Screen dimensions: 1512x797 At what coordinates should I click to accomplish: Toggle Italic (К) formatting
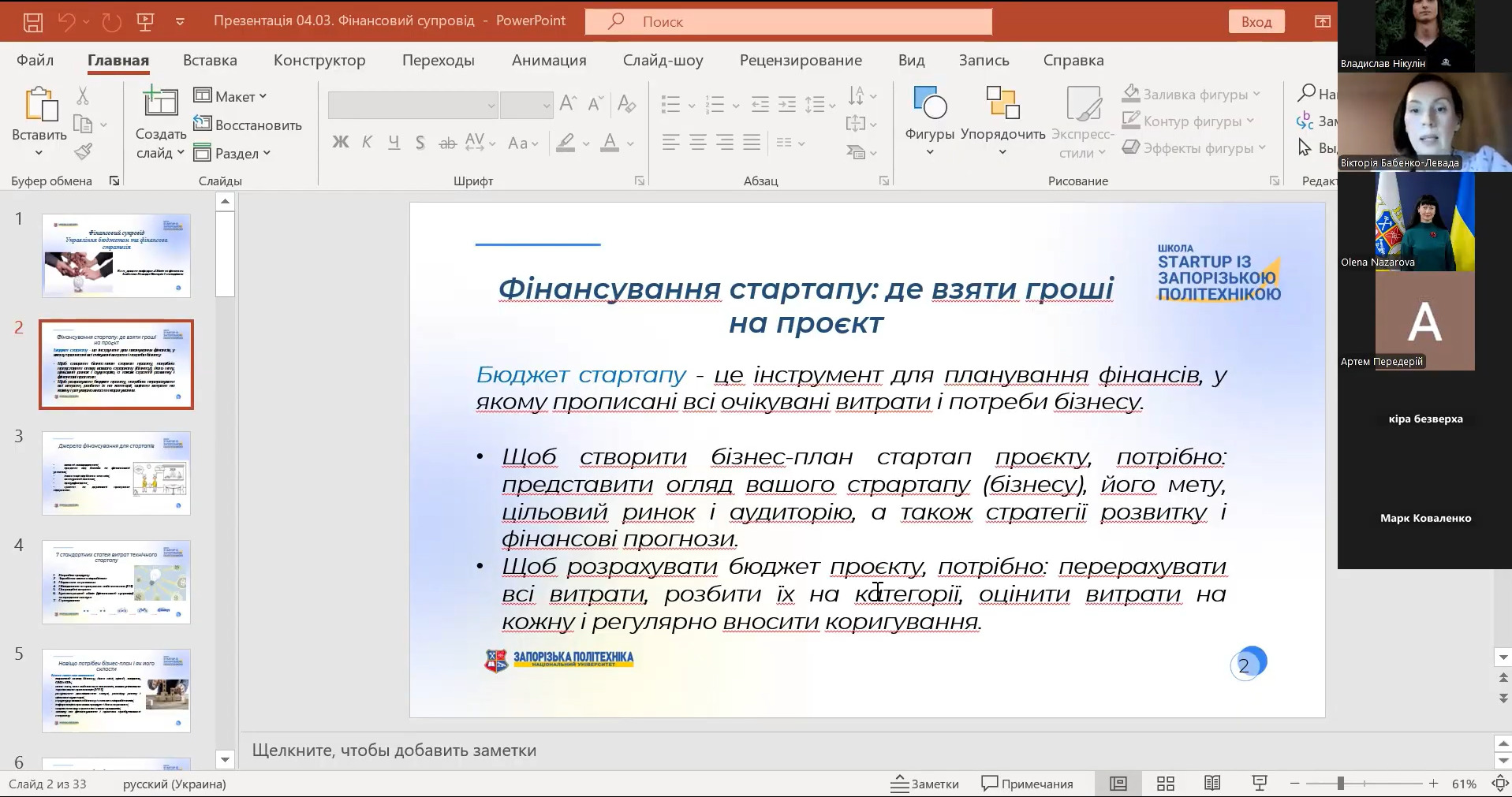[367, 143]
